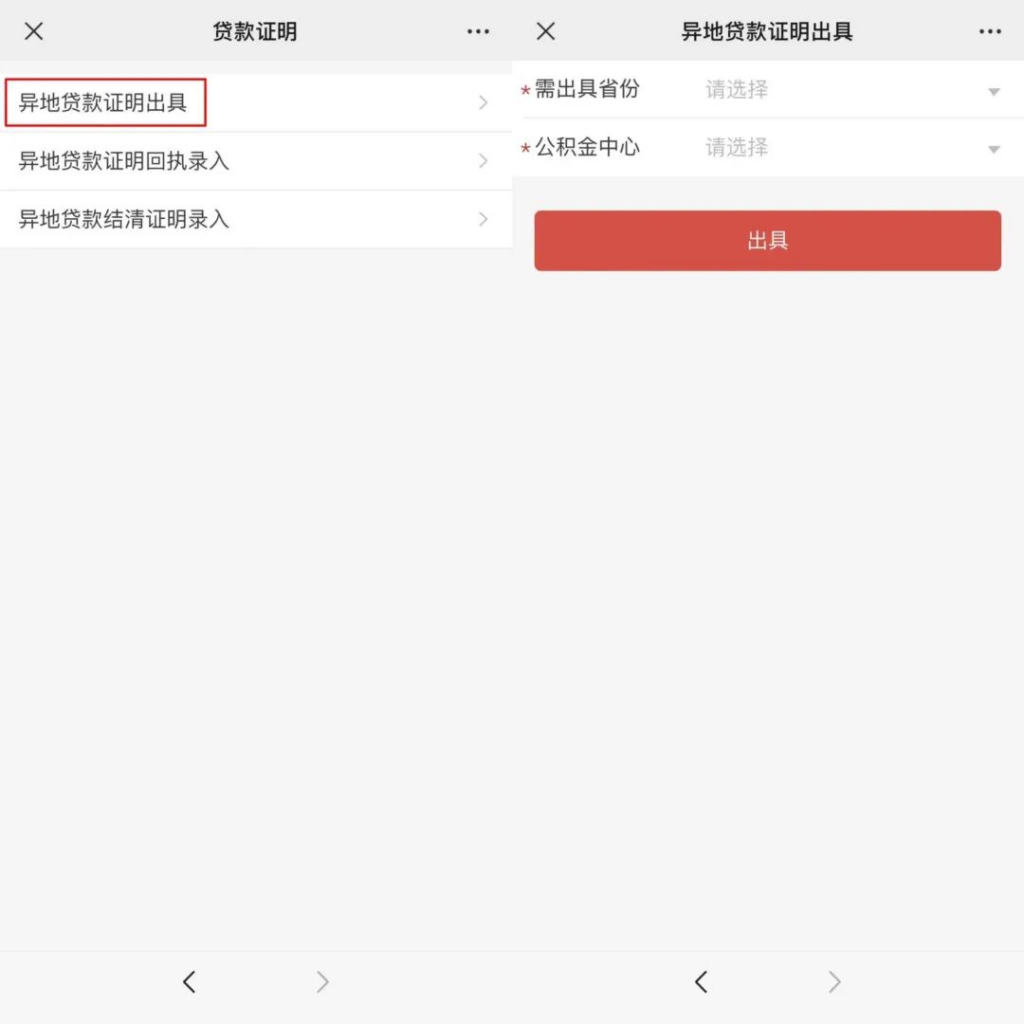Tap chevron on 异地贷款证明出具 row
Viewport: 1024px width, 1024px height.
483,103
